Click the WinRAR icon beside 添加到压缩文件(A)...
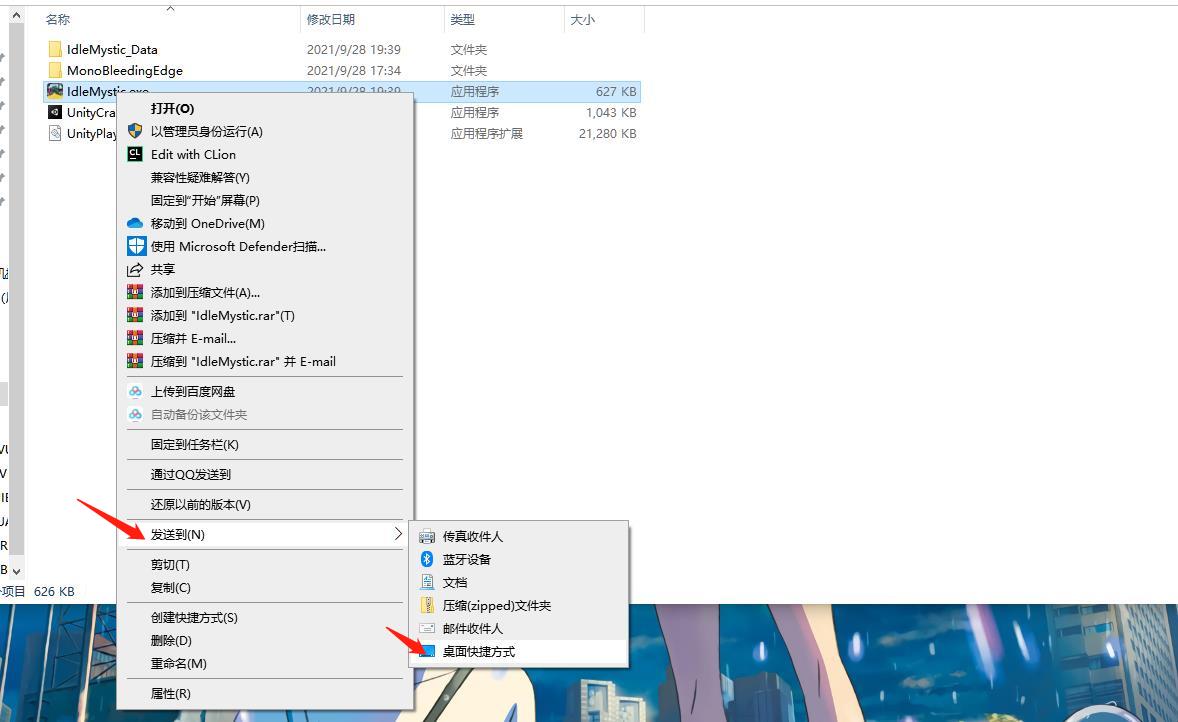The height and width of the screenshot is (722, 1178). (x=135, y=292)
